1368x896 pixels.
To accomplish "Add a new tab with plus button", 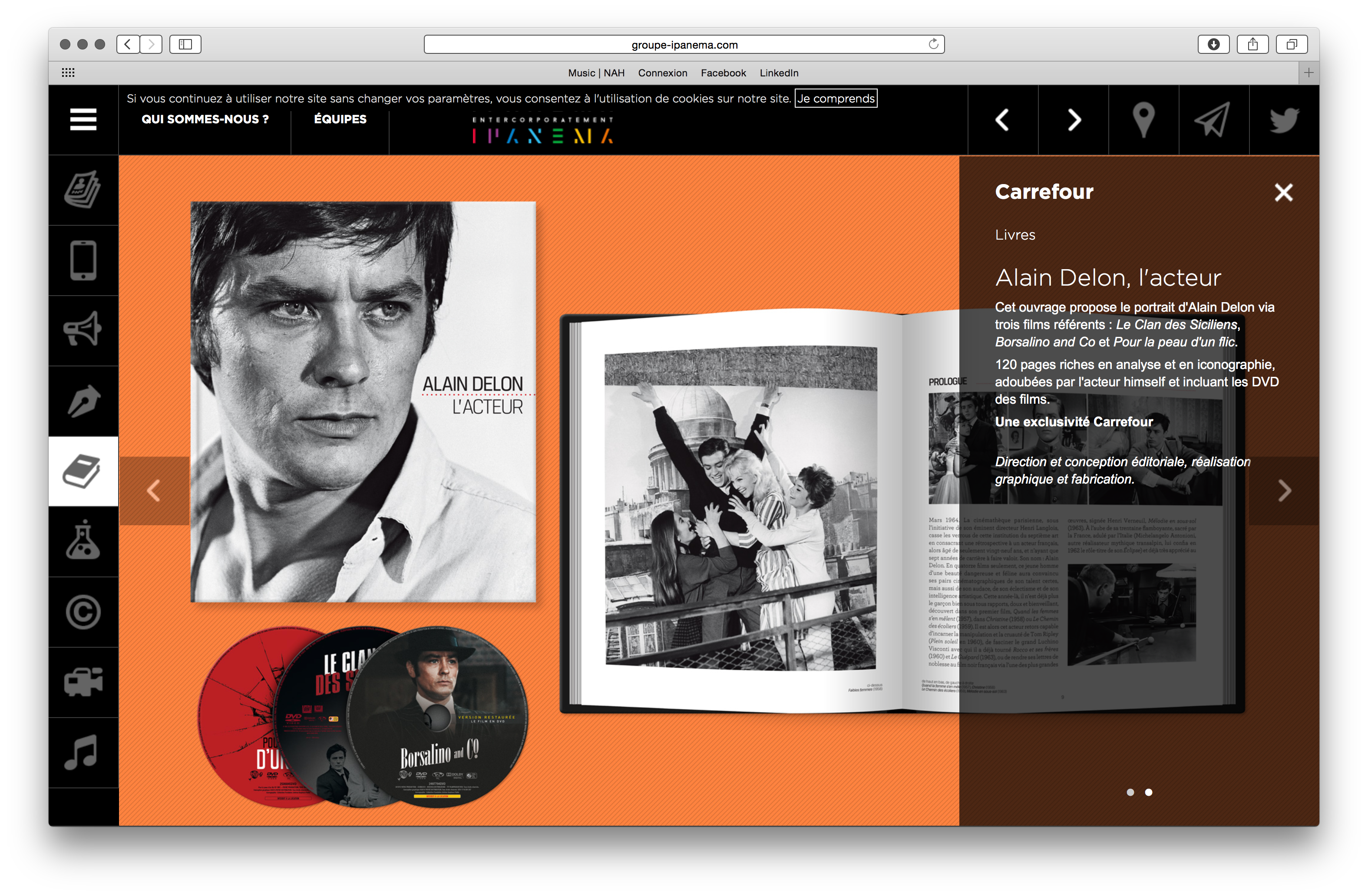I will click(x=1309, y=72).
